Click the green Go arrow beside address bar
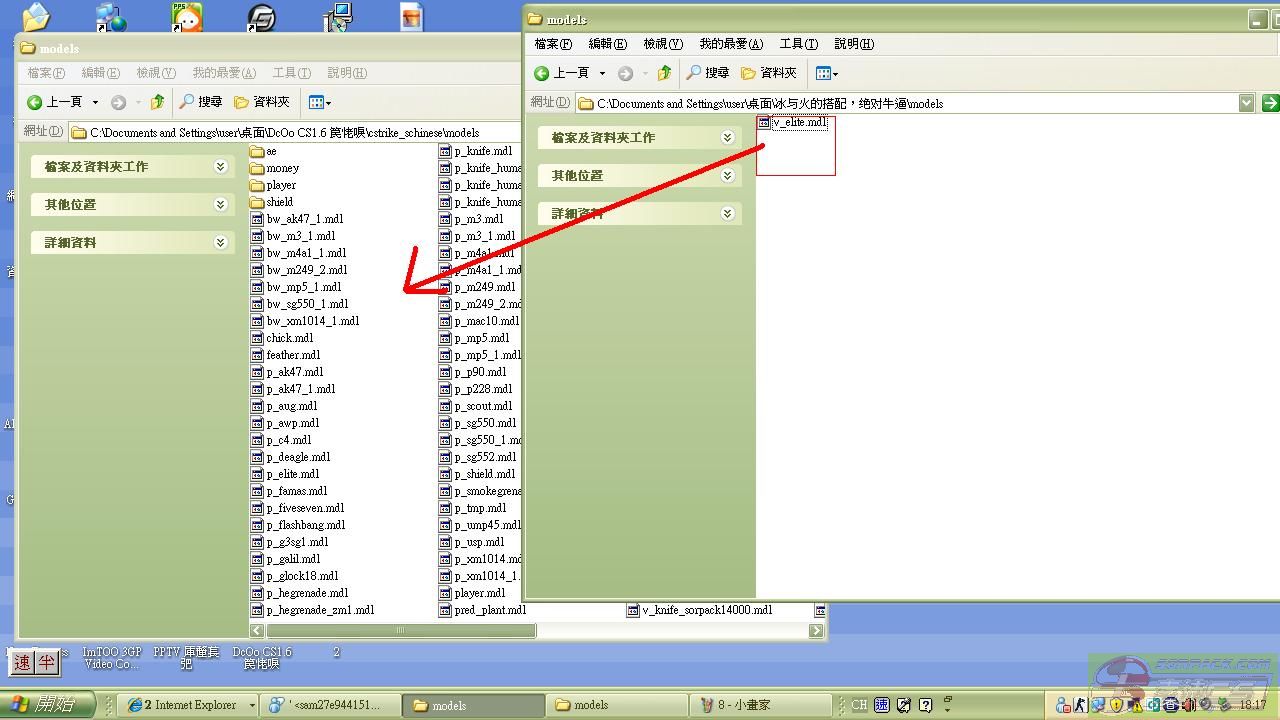Viewport: 1280px width, 720px height. pyautogui.click(x=1270, y=103)
